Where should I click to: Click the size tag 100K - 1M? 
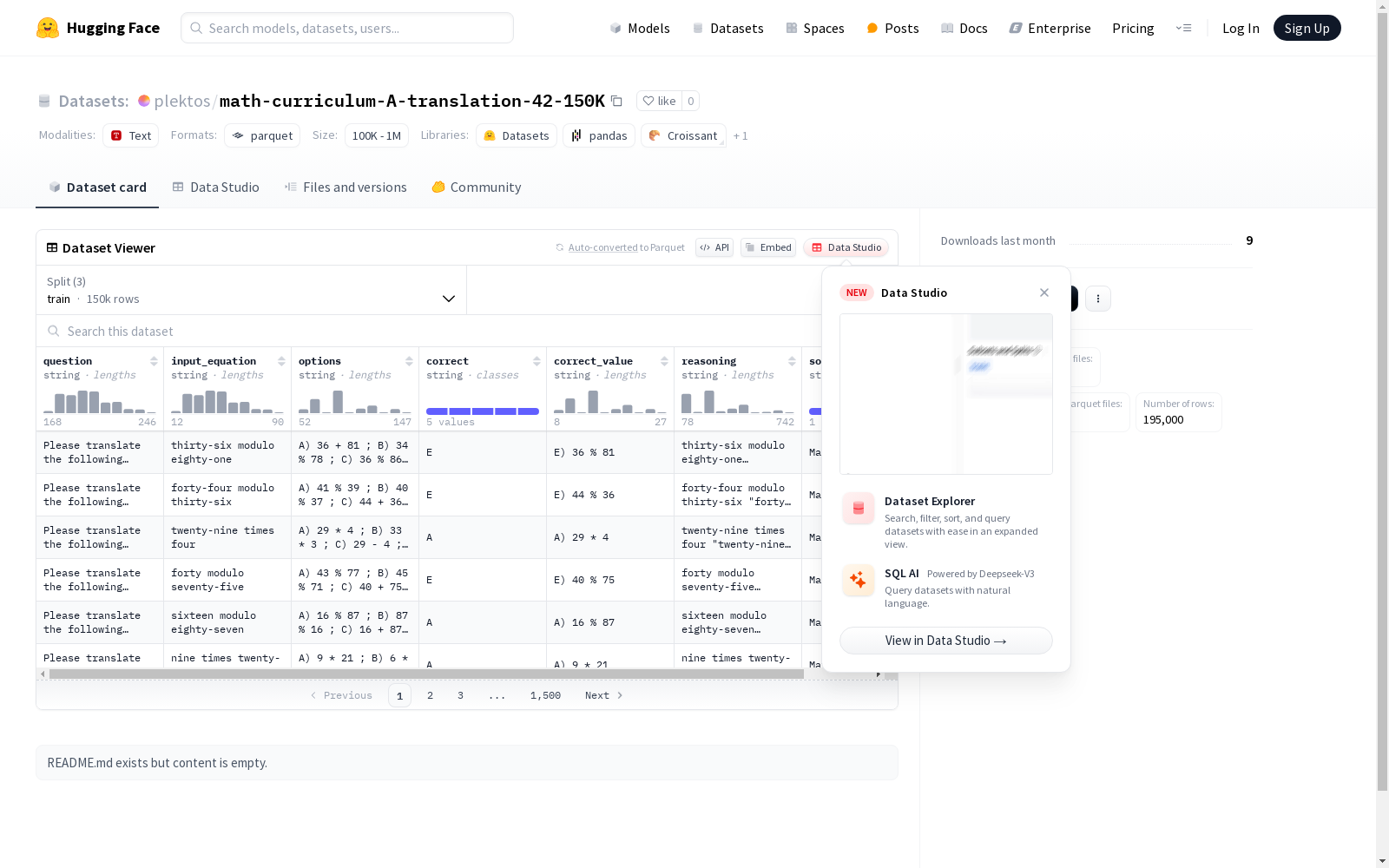[x=377, y=135]
